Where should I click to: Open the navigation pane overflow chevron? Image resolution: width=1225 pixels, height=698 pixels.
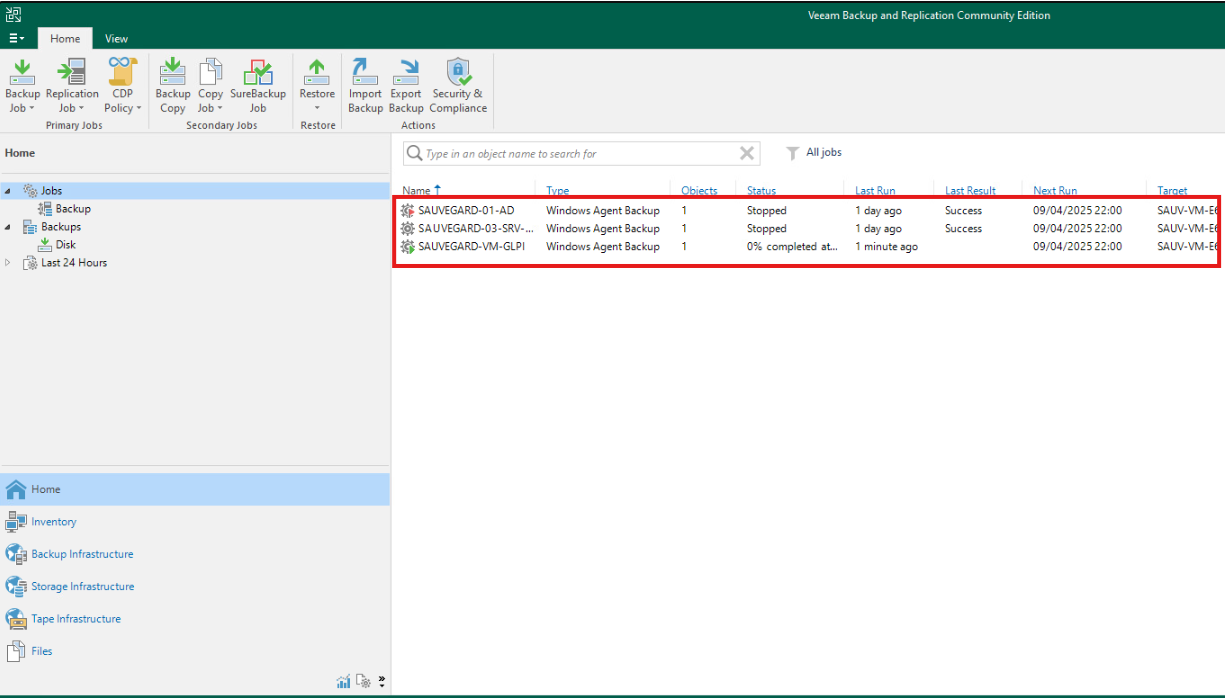(381, 682)
